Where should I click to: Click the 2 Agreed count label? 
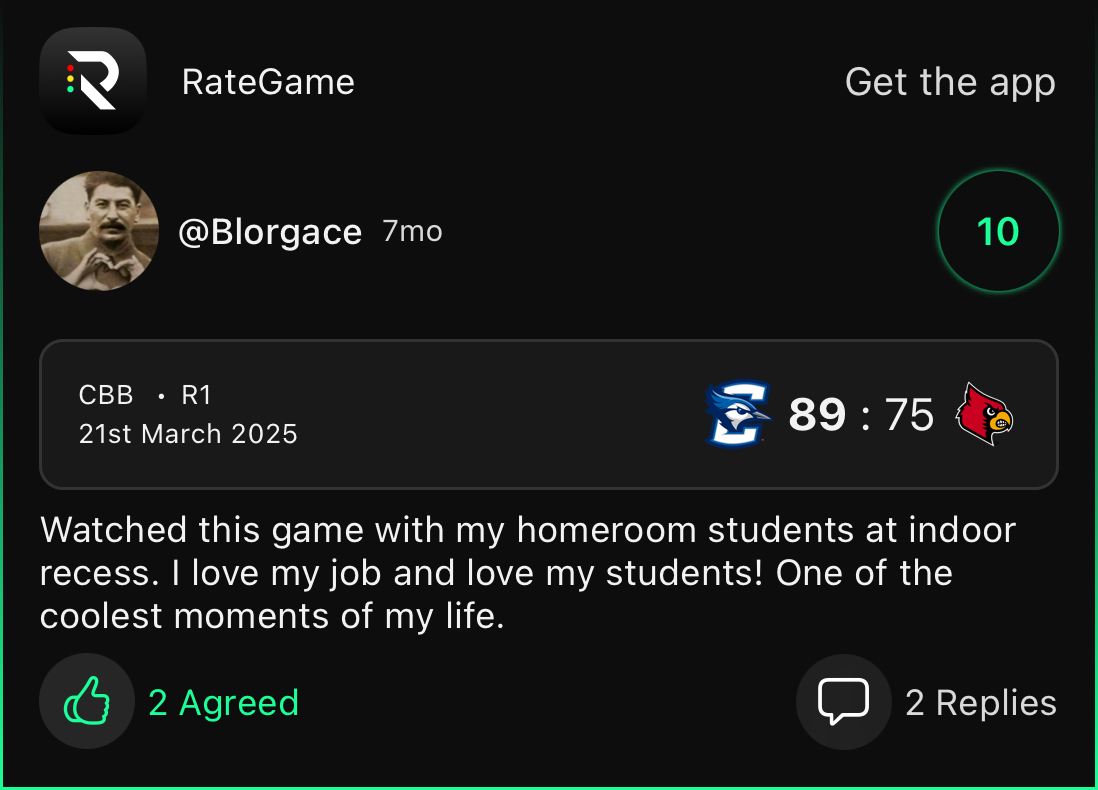(x=223, y=703)
